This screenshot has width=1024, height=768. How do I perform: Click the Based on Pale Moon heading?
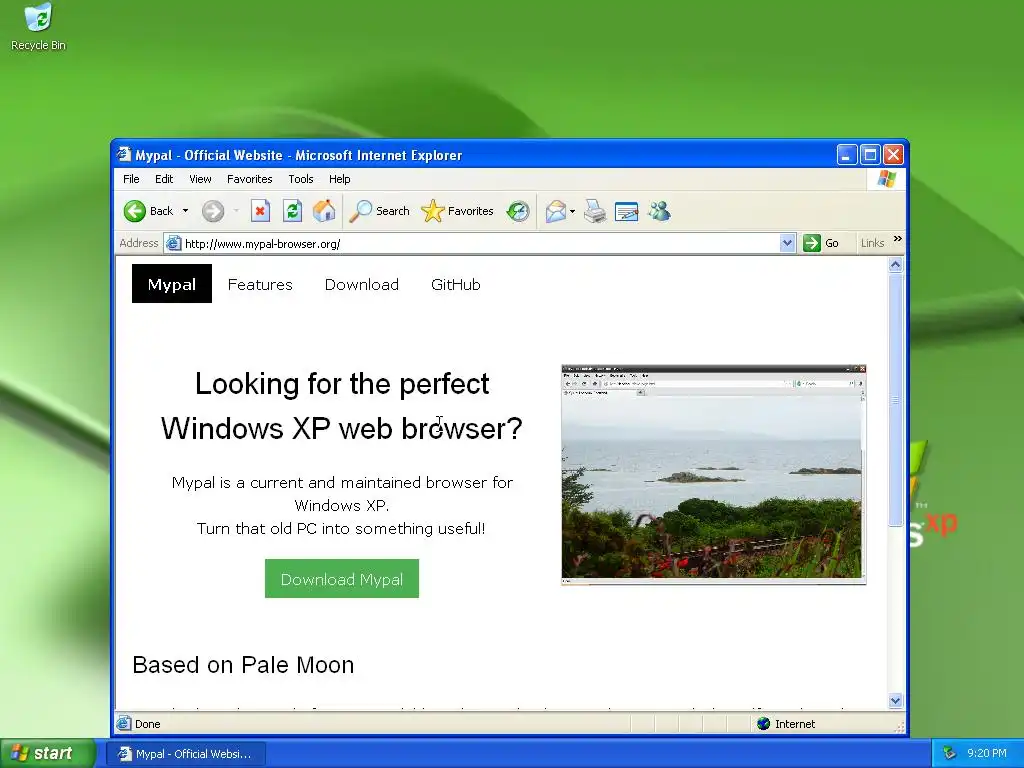[243, 665]
